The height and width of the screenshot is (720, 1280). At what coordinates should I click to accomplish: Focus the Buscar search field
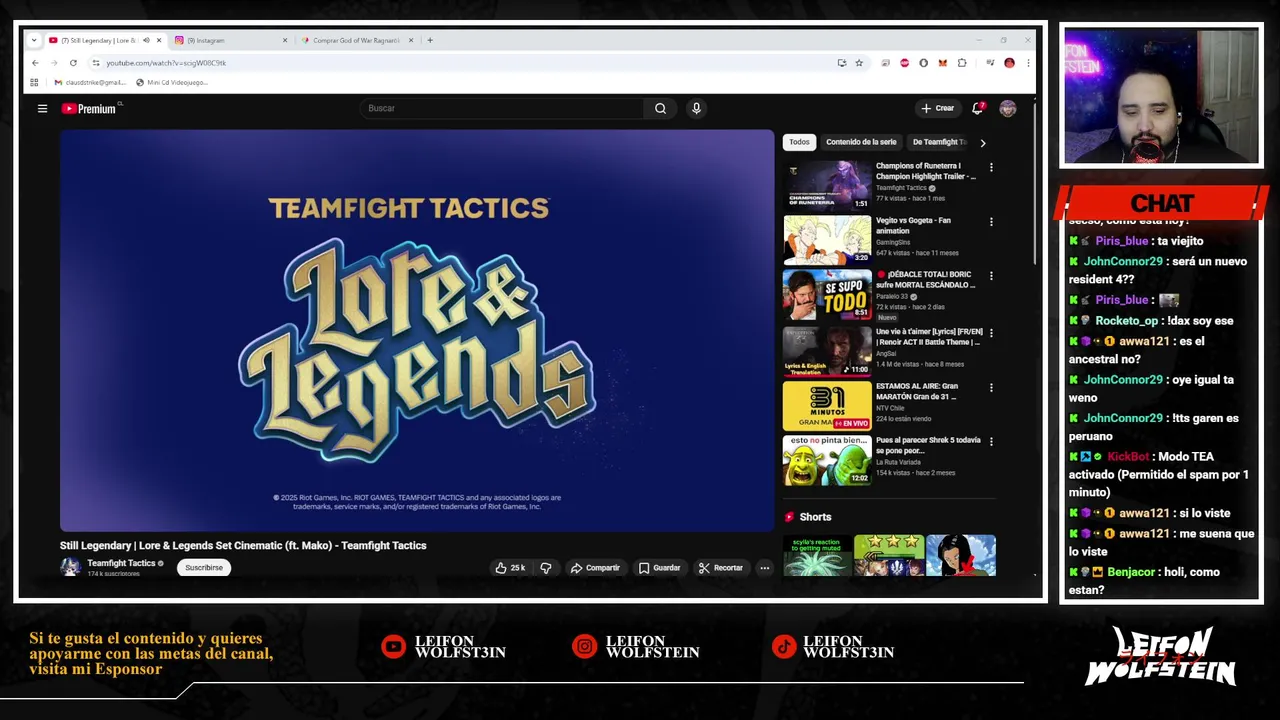point(502,108)
